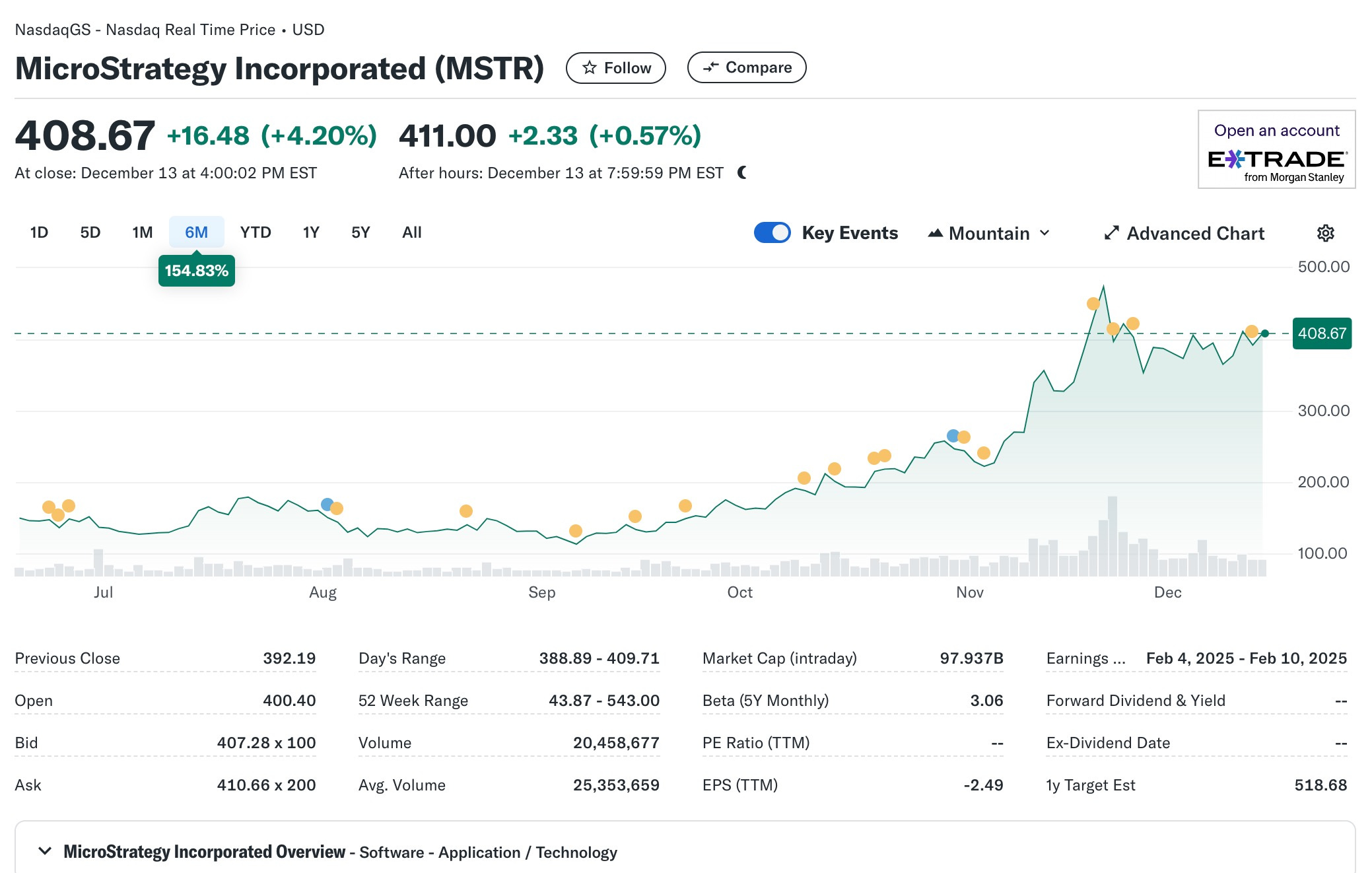Viewport: 1372px width, 873px height.
Task: Click the blue key event marker near Nov
Action: coord(953,436)
